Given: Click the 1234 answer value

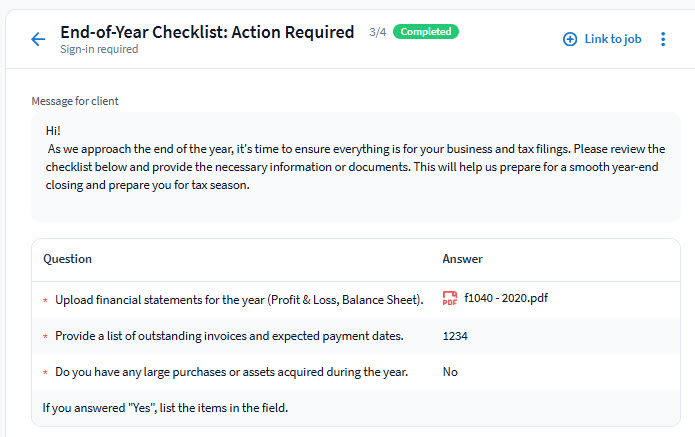Looking at the screenshot, I should 455,336.
